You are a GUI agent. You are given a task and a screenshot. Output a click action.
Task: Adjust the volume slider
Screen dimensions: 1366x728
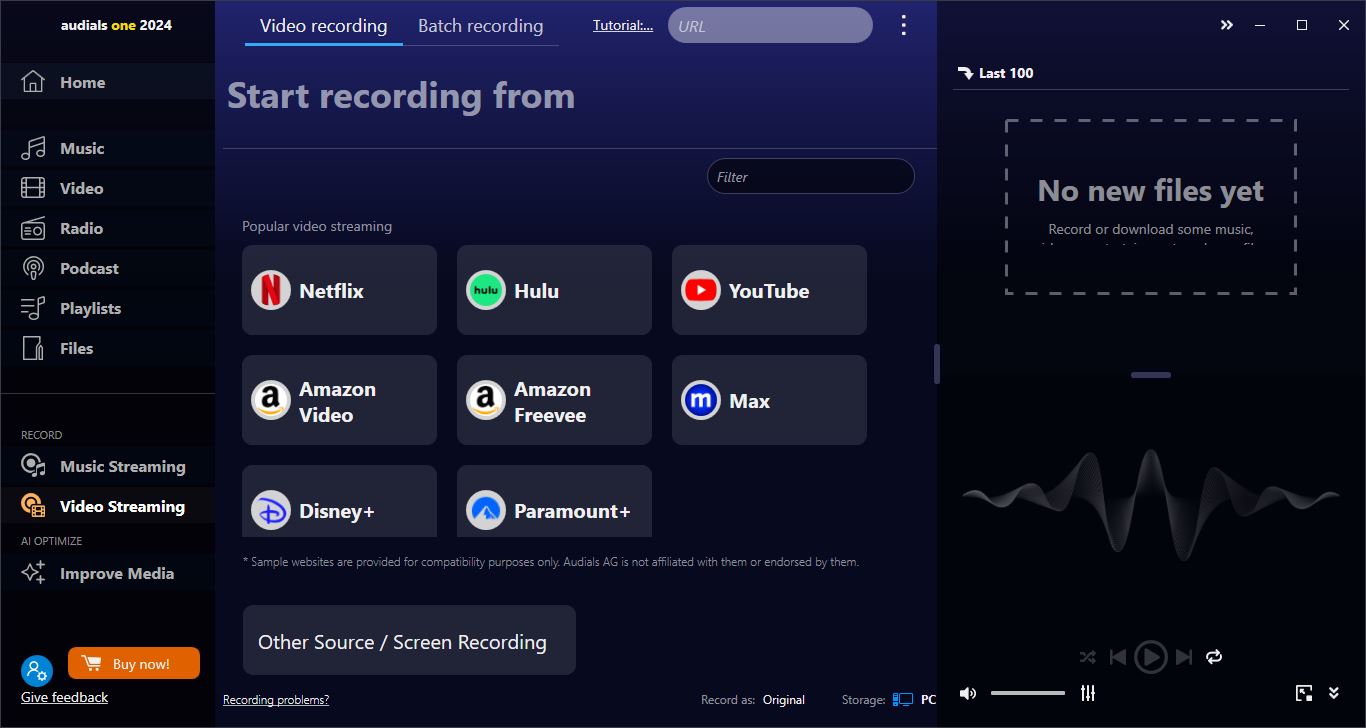[1028, 693]
